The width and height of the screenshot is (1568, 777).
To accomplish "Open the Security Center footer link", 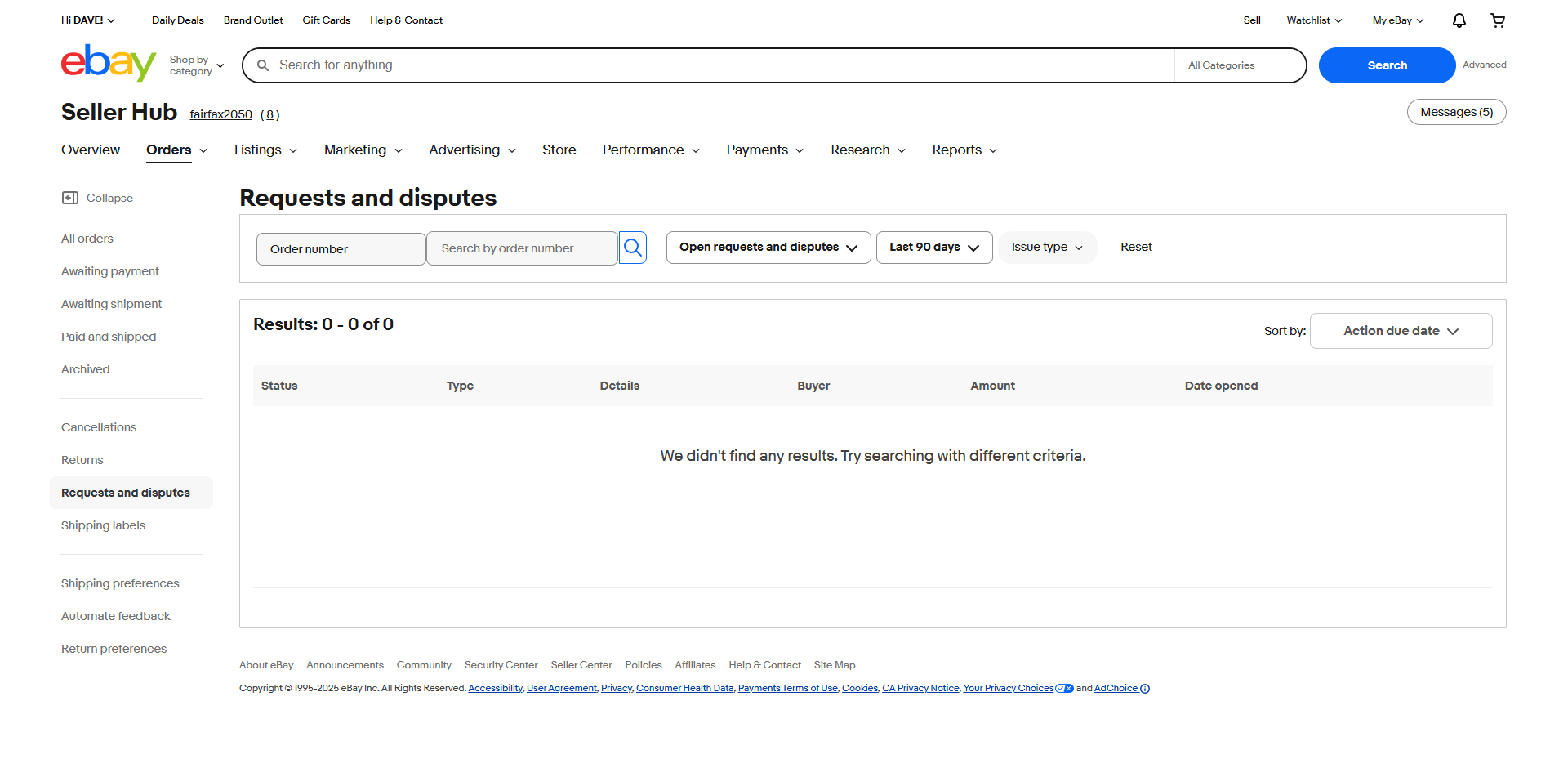I will pyautogui.click(x=501, y=665).
